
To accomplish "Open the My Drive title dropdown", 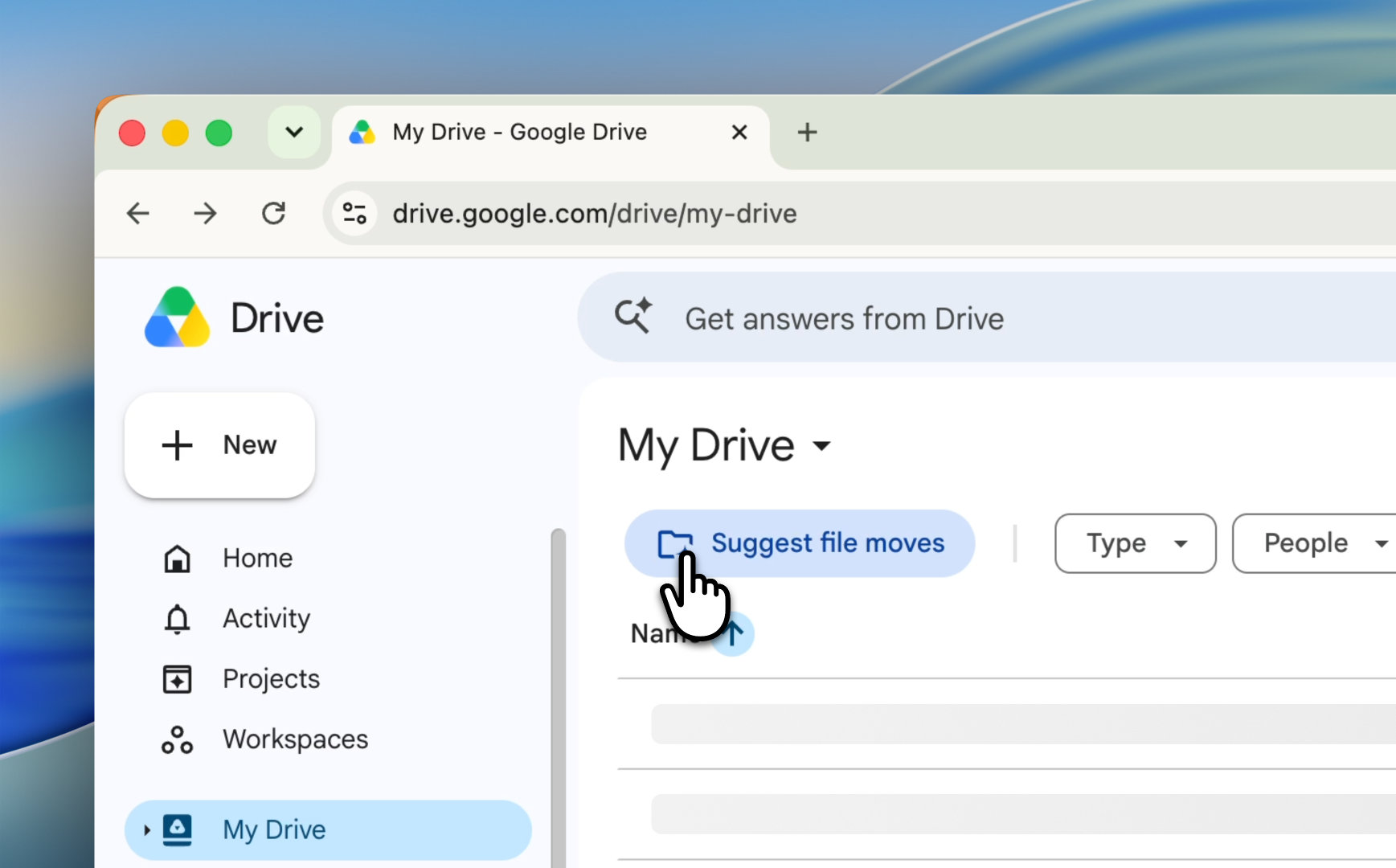I will coord(821,445).
